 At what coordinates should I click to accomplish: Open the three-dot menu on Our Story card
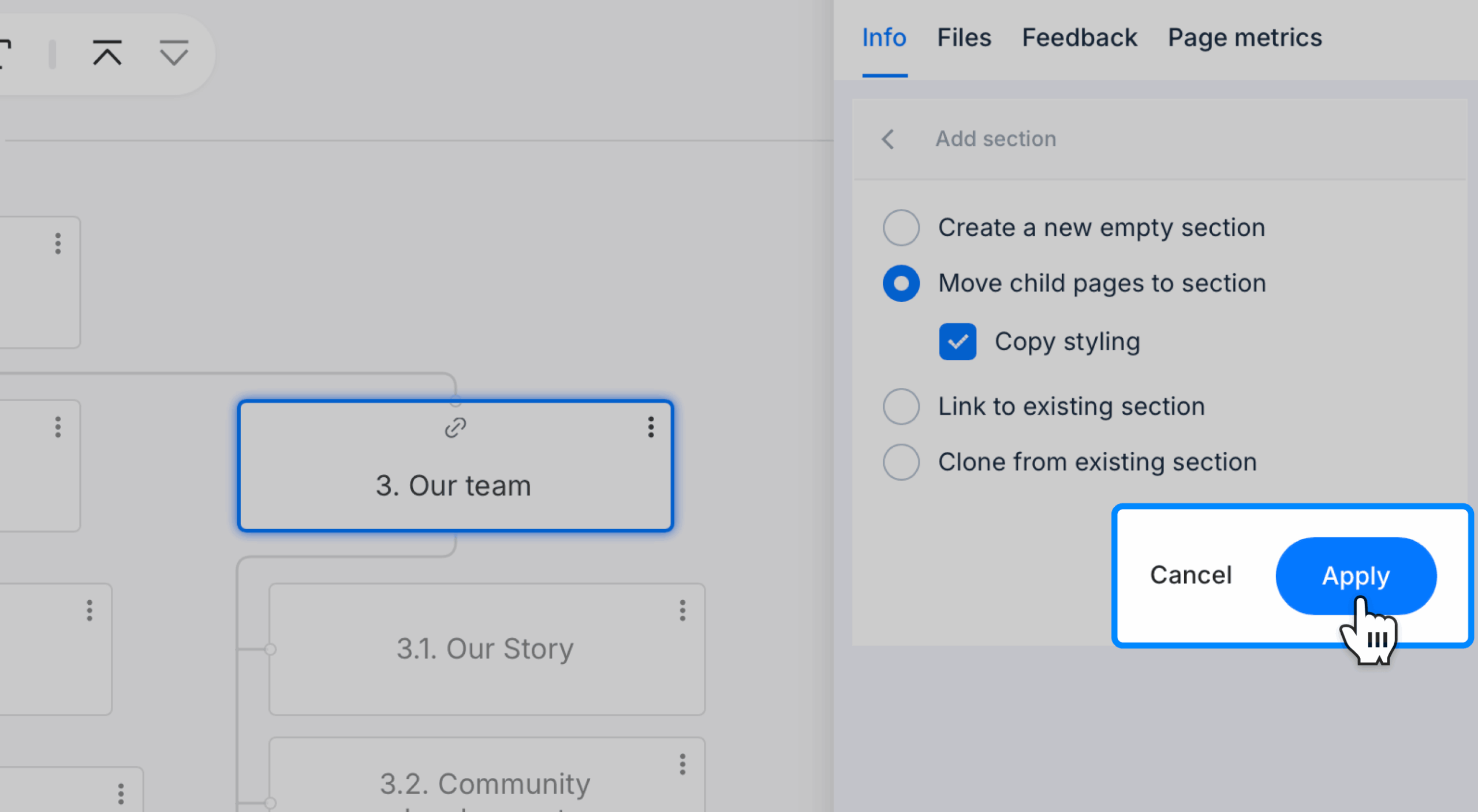682,611
